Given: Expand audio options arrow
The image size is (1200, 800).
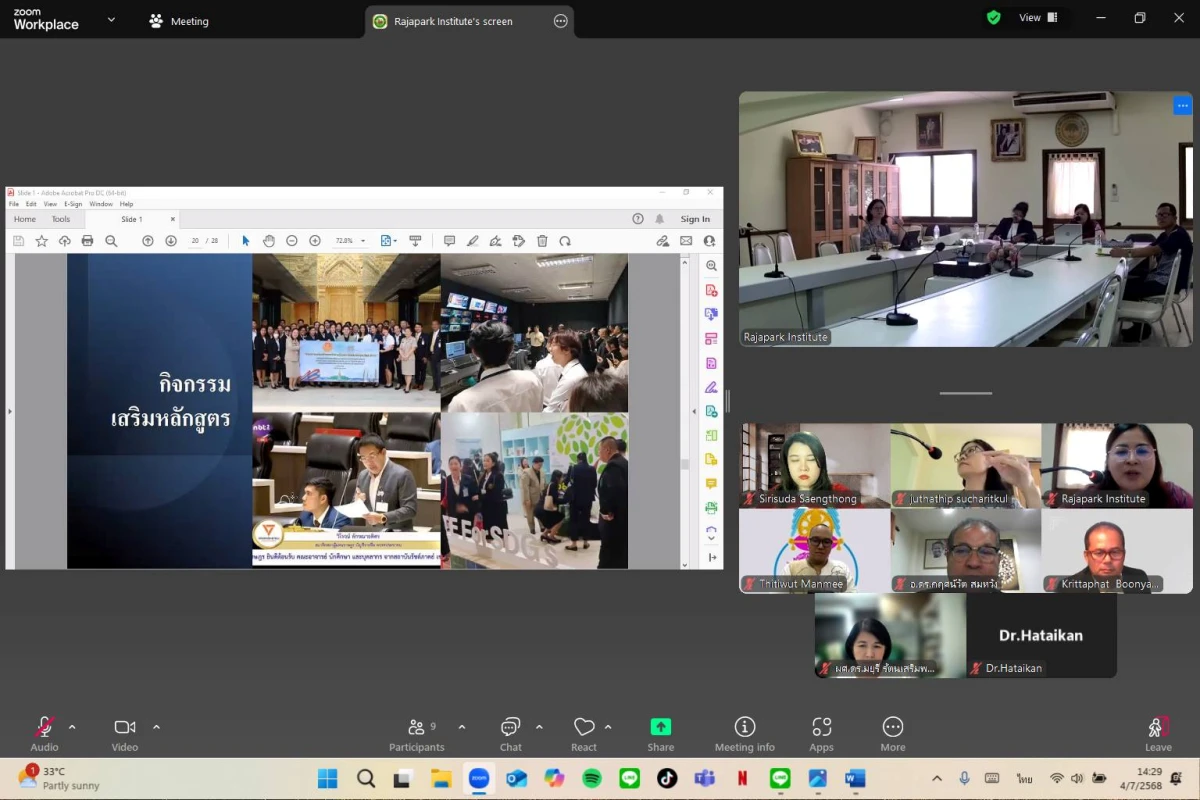Looking at the screenshot, I should 72,727.
